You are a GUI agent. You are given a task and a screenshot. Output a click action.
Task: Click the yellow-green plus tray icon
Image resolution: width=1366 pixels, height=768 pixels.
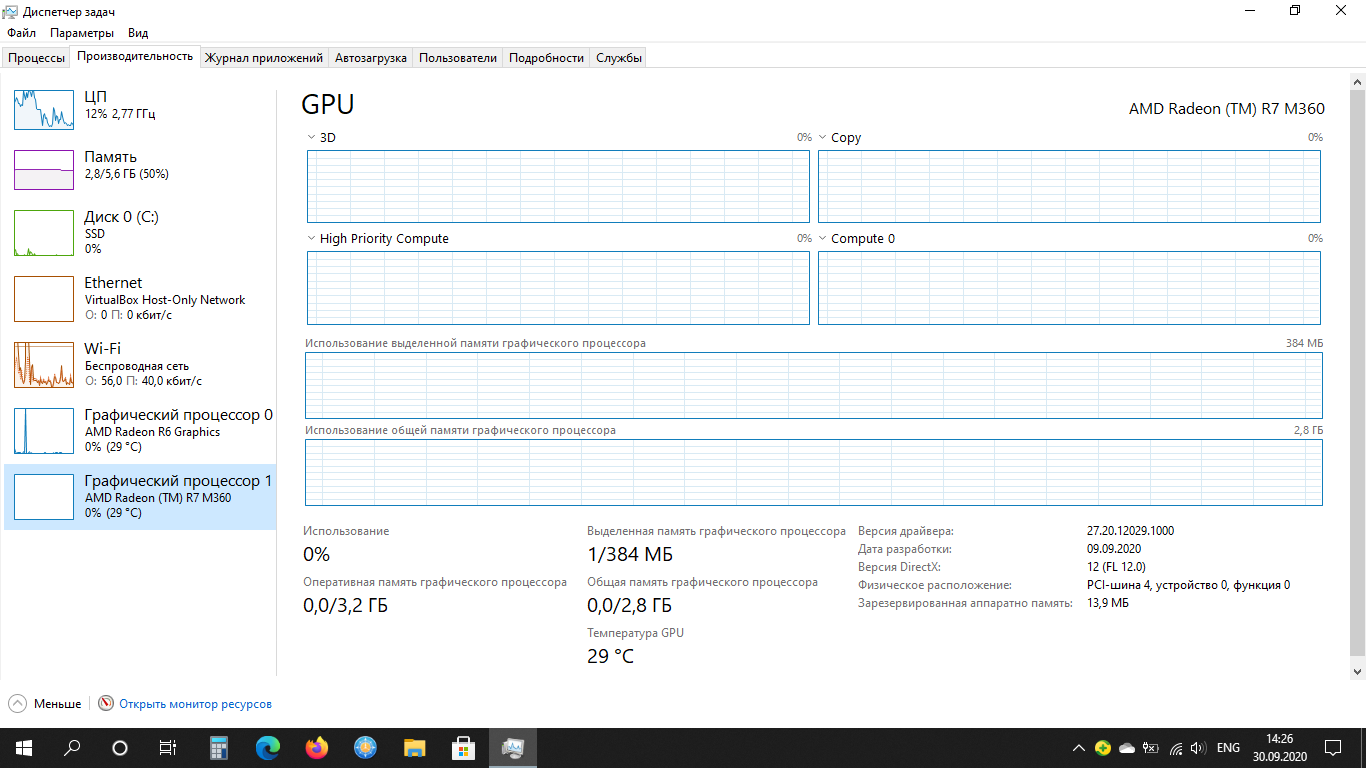coord(1102,748)
